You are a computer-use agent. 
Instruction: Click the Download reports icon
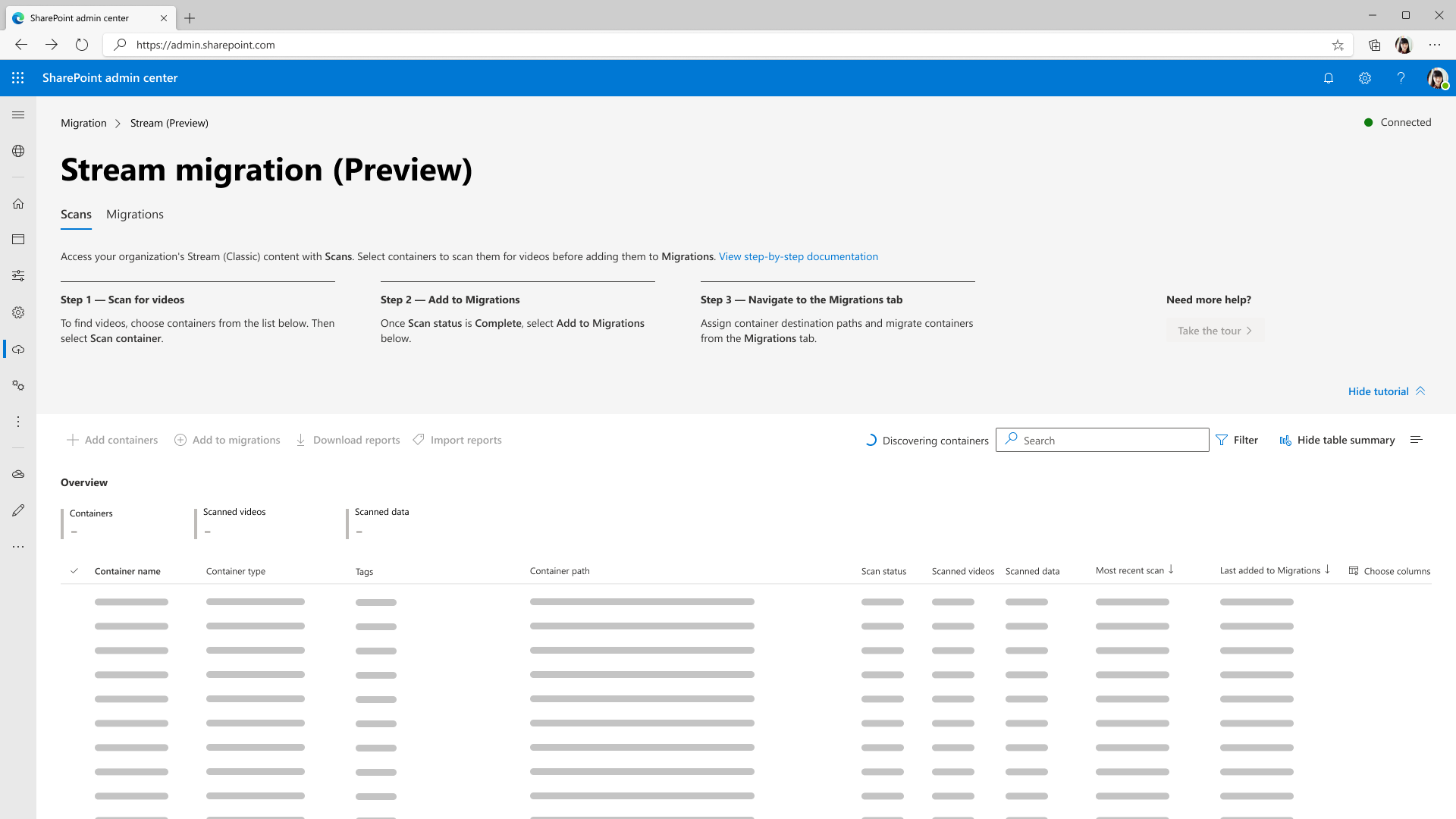point(301,440)
